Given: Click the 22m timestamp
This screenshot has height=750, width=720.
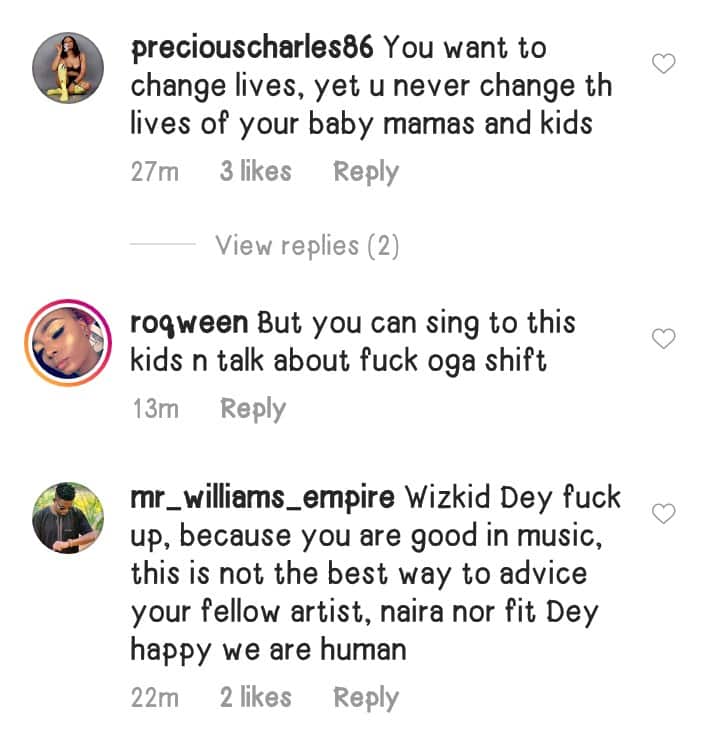Looking at the screenshot, I should (155, 697).
